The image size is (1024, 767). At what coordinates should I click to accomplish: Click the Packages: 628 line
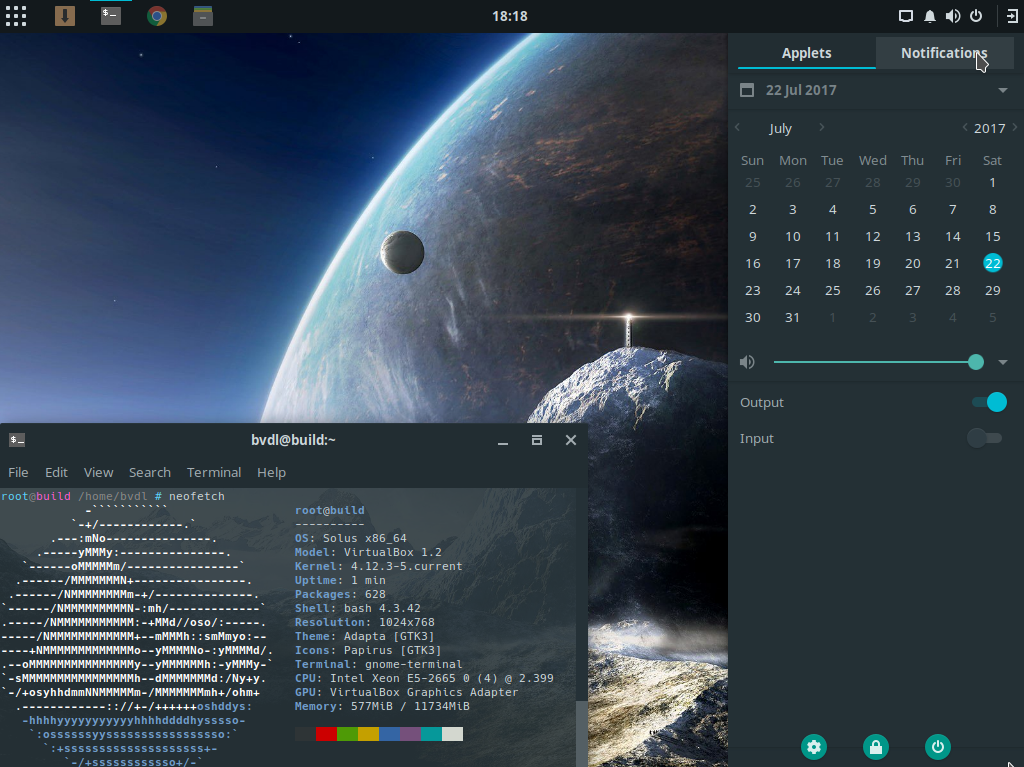point(340,595)
